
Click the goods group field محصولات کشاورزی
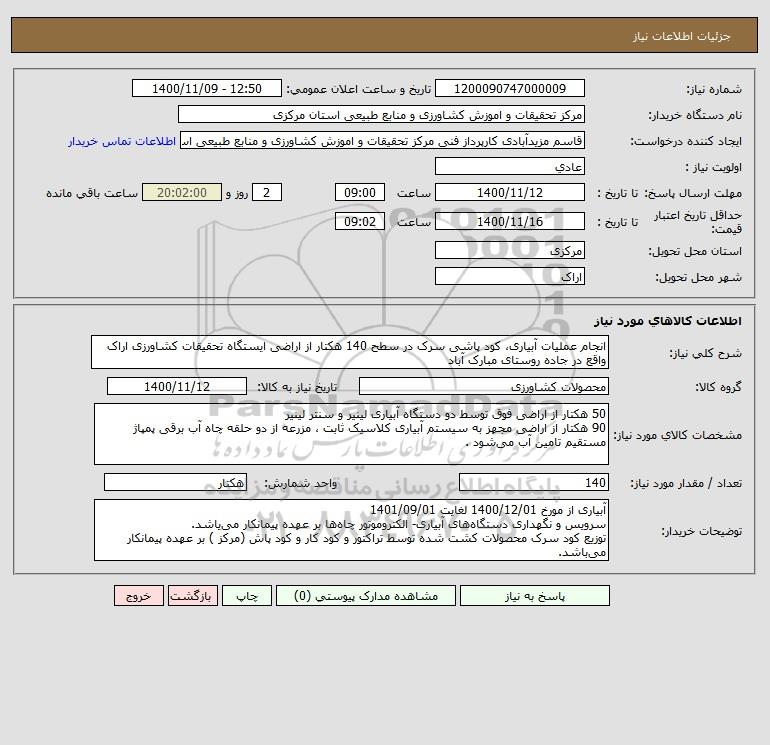tap(484, 386)
